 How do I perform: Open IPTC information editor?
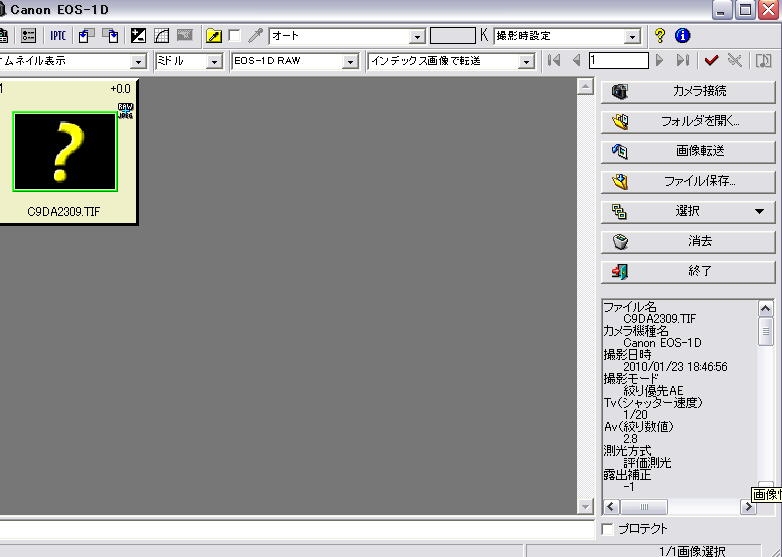[58, 35]
